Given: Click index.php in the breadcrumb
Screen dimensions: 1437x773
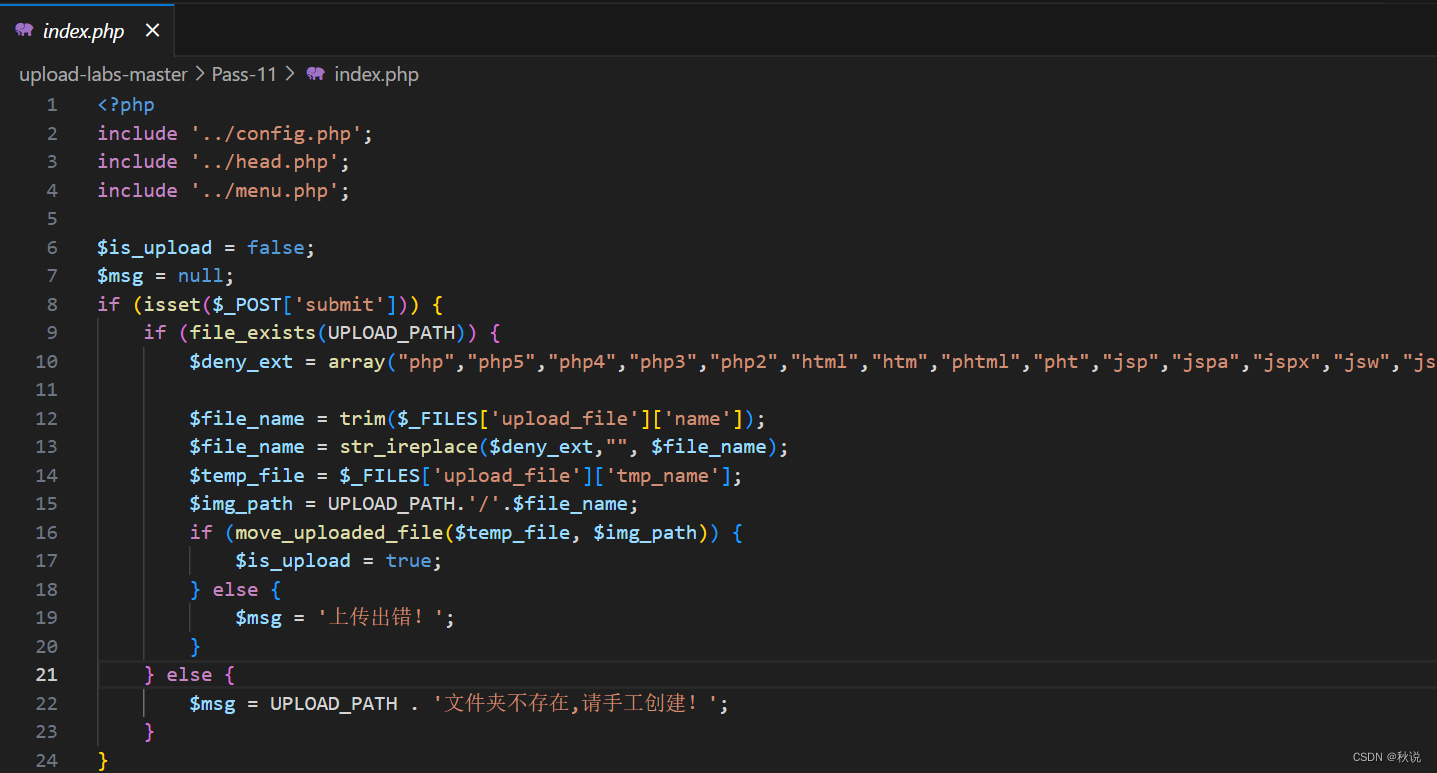Looking at the screenshot, I should tap(376, 74).
